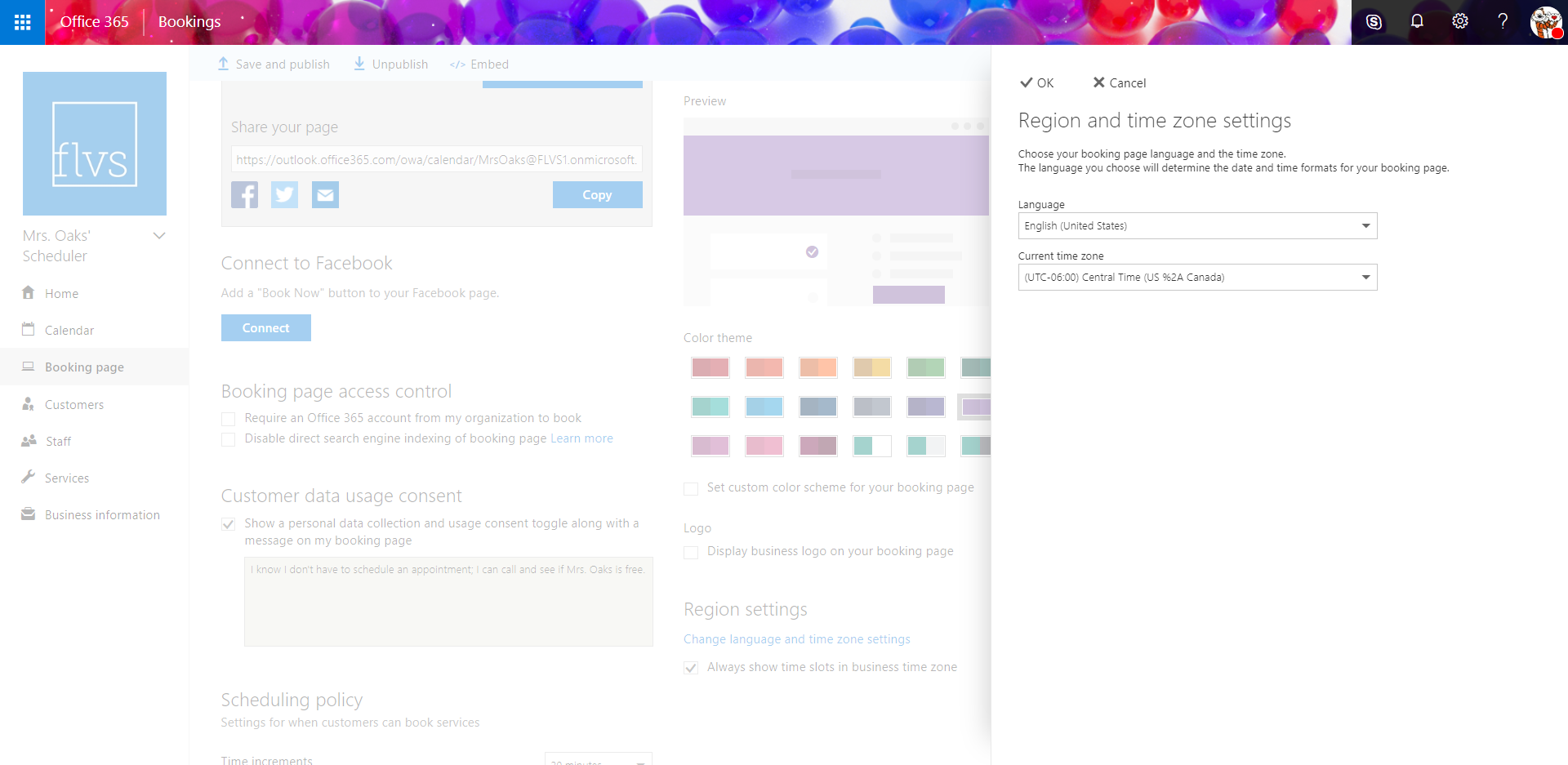Select the yellow tan color theme swatch
The height and width of the screenshot is (765, 1568).
coord(871,367)
